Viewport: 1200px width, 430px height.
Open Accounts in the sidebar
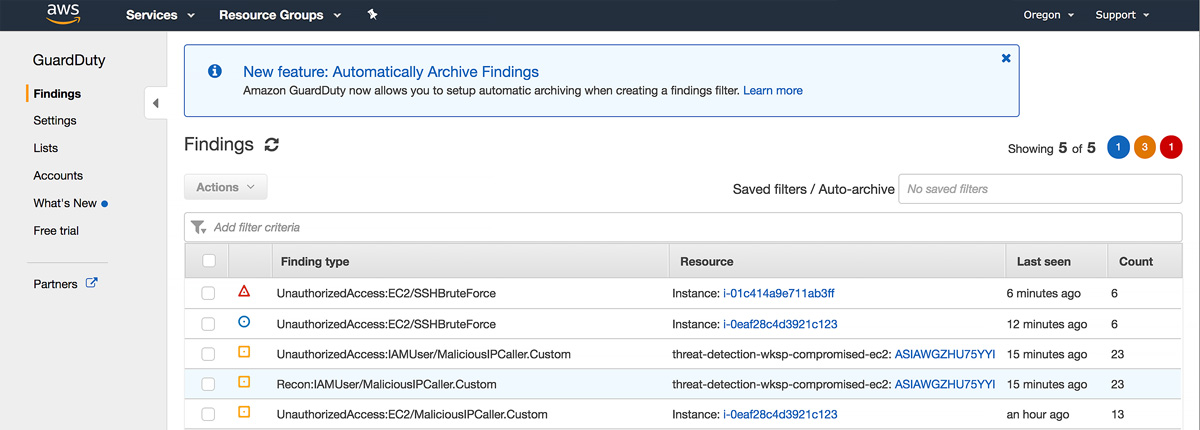pyautogui.click(x=58, y=176)
